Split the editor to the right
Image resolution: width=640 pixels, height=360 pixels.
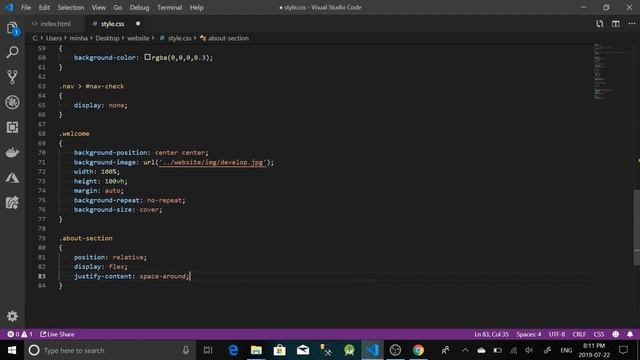[x=616, y=24]
